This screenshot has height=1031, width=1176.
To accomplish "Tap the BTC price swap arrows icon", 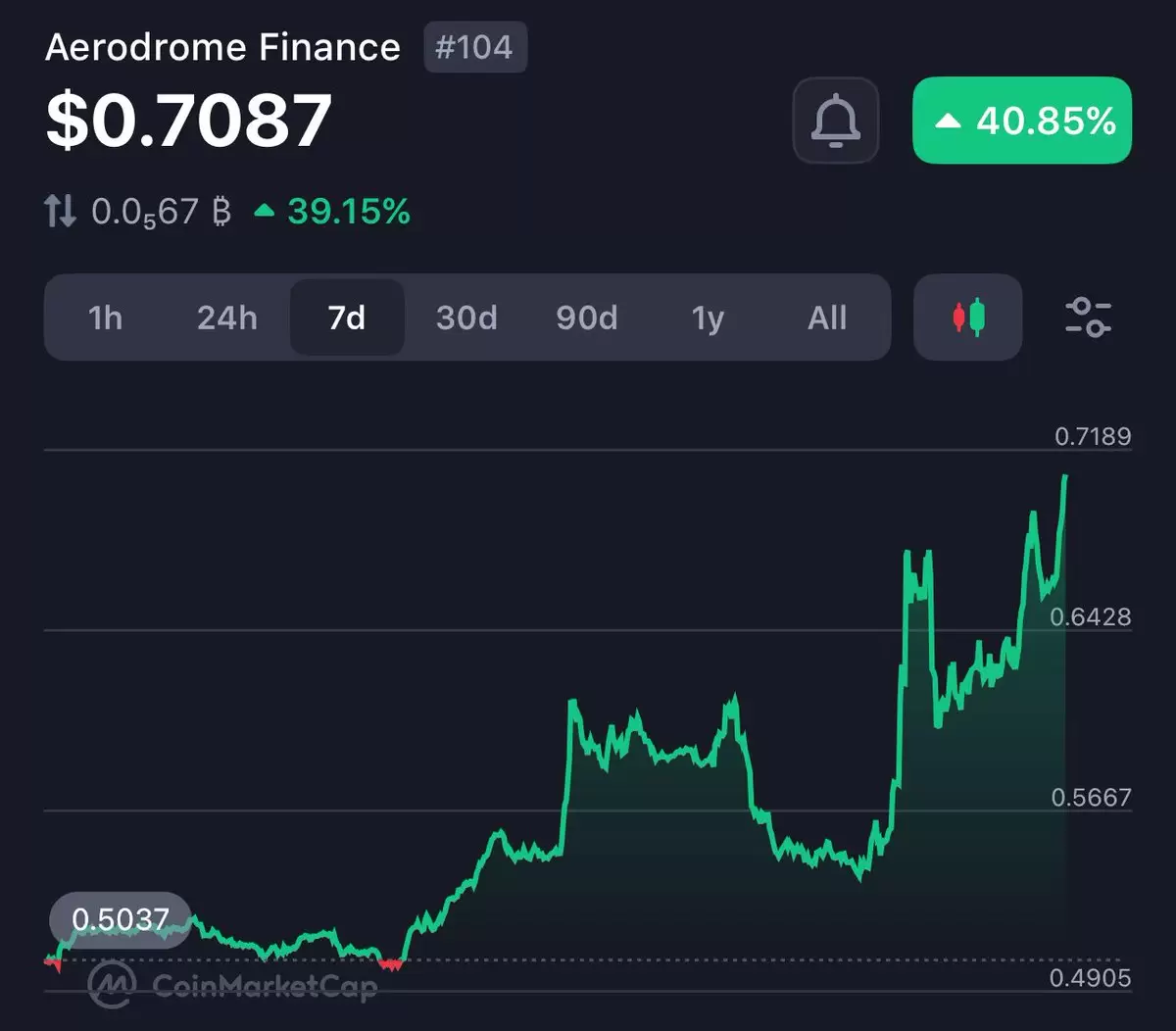I will coord(61,211).
